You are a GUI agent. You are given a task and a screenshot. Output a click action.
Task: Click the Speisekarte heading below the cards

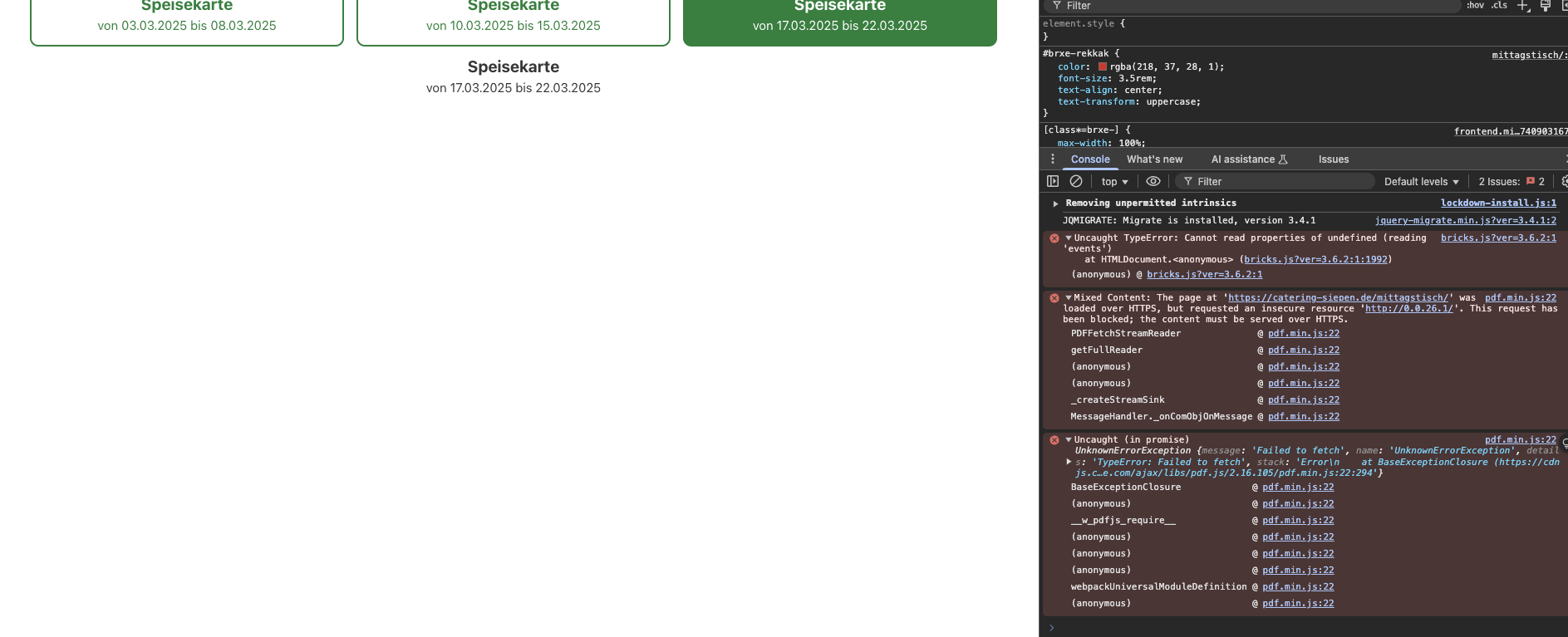click(x=514, y=66)
